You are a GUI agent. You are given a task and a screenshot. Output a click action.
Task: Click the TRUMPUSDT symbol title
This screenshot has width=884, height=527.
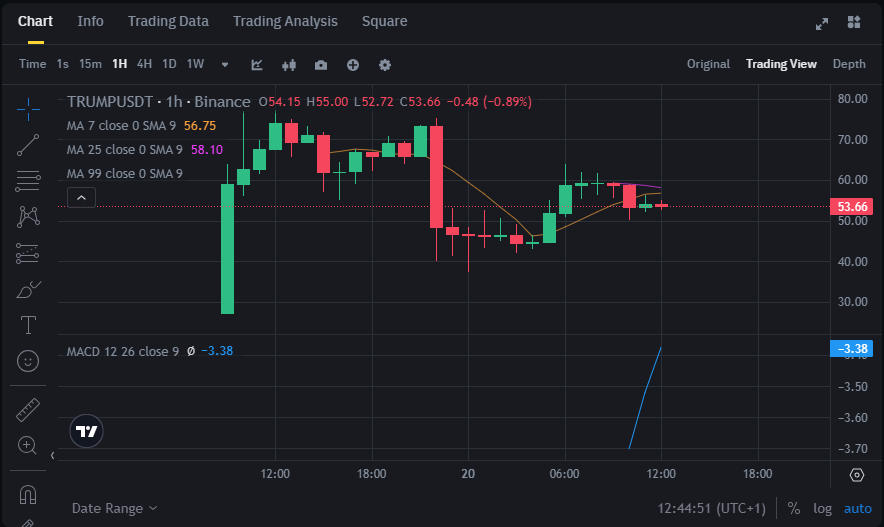pos(110,101)
